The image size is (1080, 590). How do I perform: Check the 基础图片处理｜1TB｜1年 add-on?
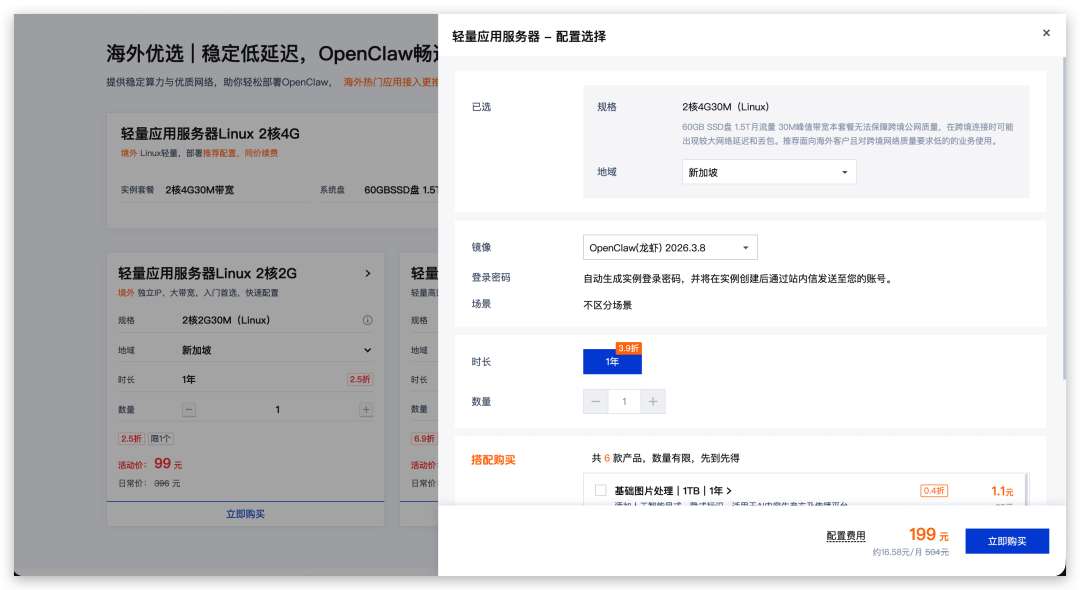point(599,490)
